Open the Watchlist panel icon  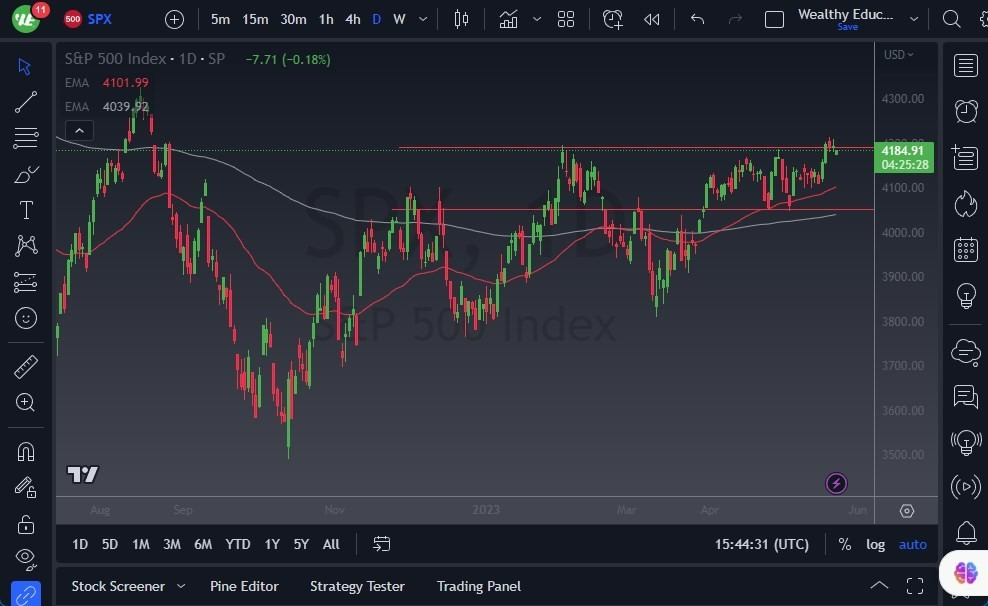[x=965, y=65]
